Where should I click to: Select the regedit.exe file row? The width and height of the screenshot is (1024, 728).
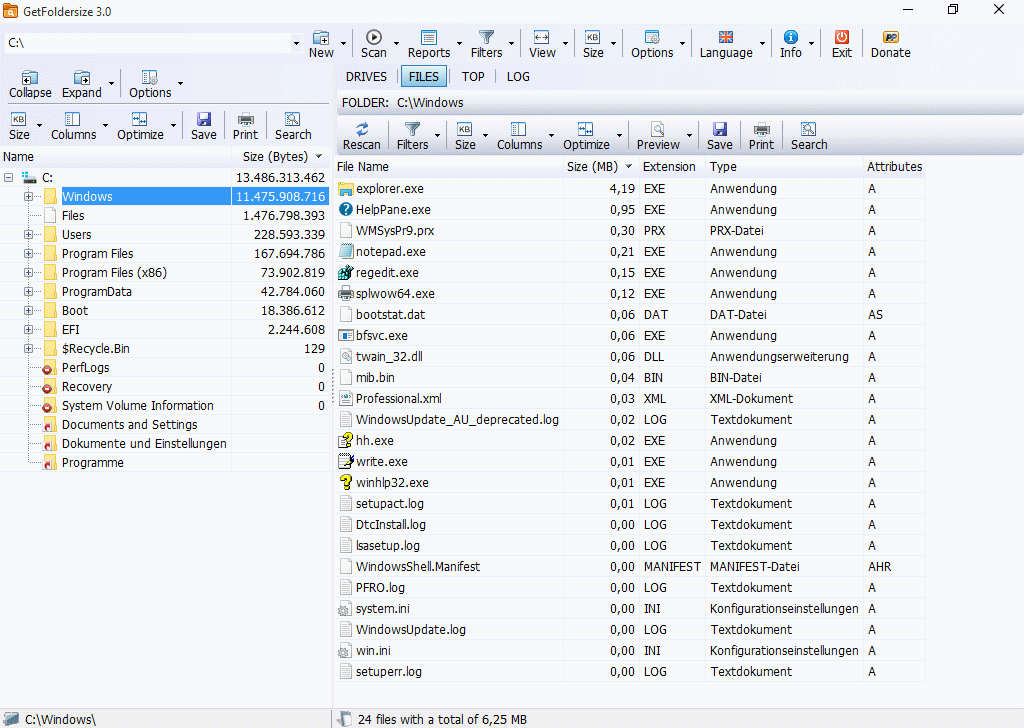[x=630, y=272]
